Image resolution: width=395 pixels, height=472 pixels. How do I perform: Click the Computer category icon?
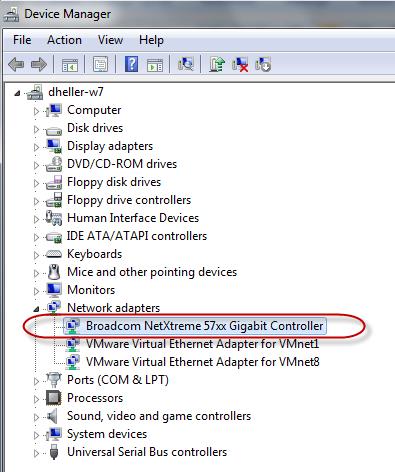point(54,110)
